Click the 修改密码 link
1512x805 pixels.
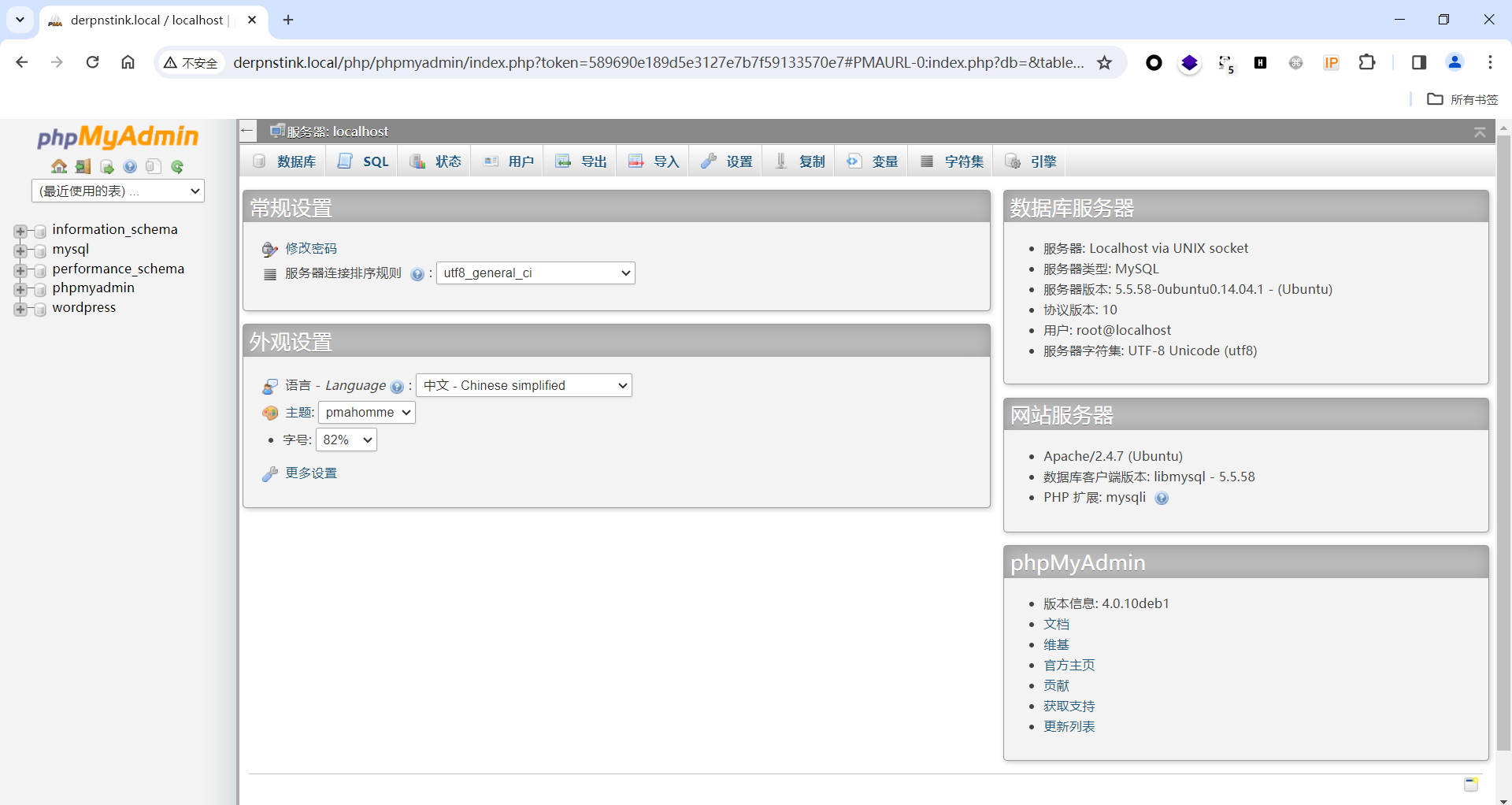311,248
